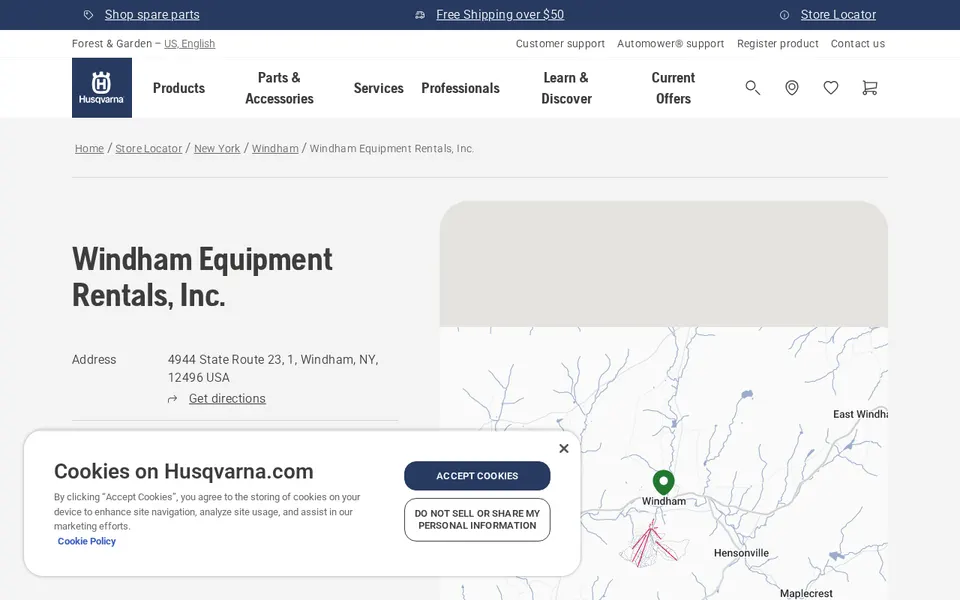The width and height of the screenshot is (960, 600).
Task: Click the East Windham label on map
Action: click(860, 414)
